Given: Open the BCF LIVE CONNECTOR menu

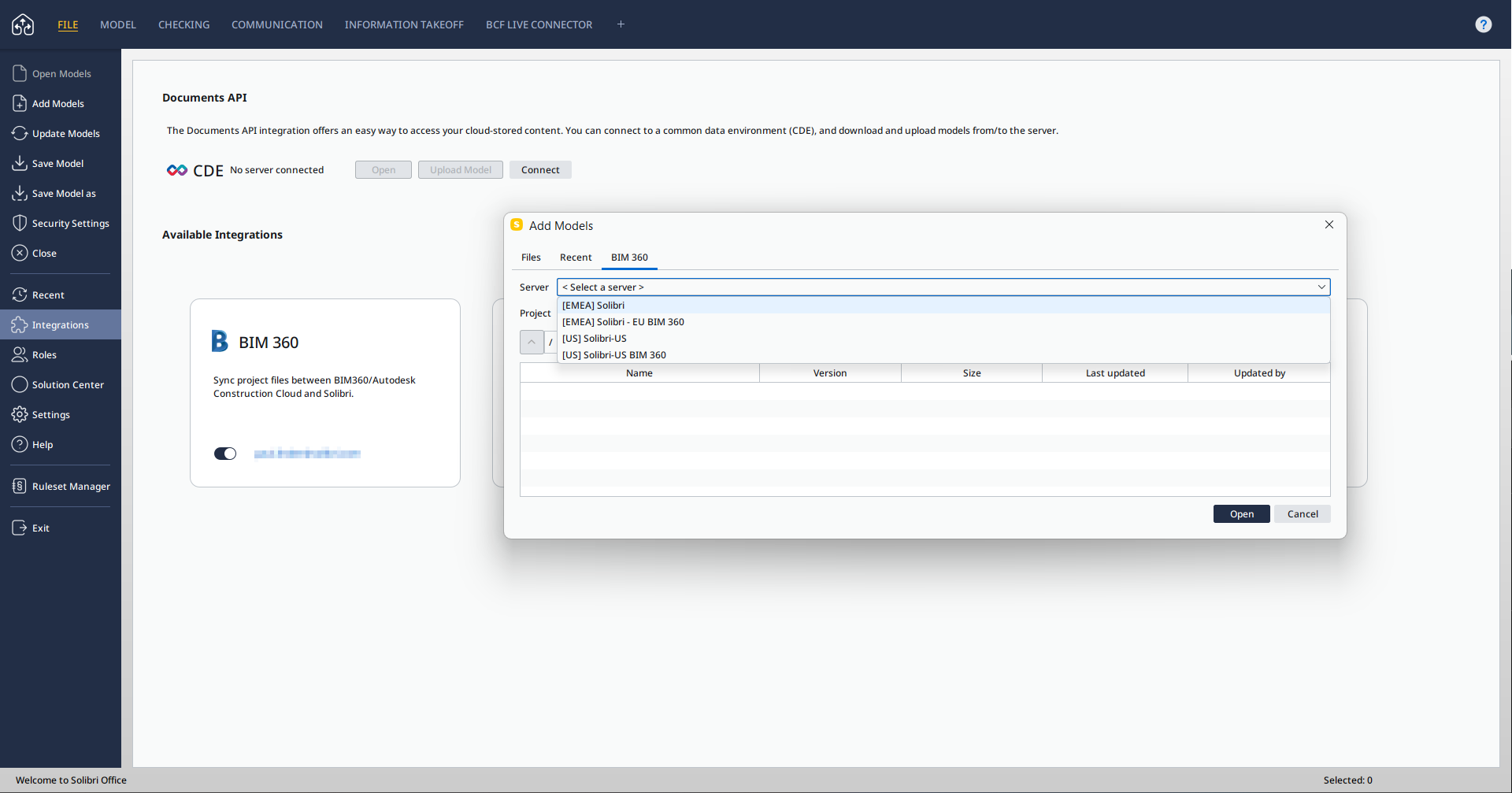Looking at the screenshot, I should [x=539, y=24].
